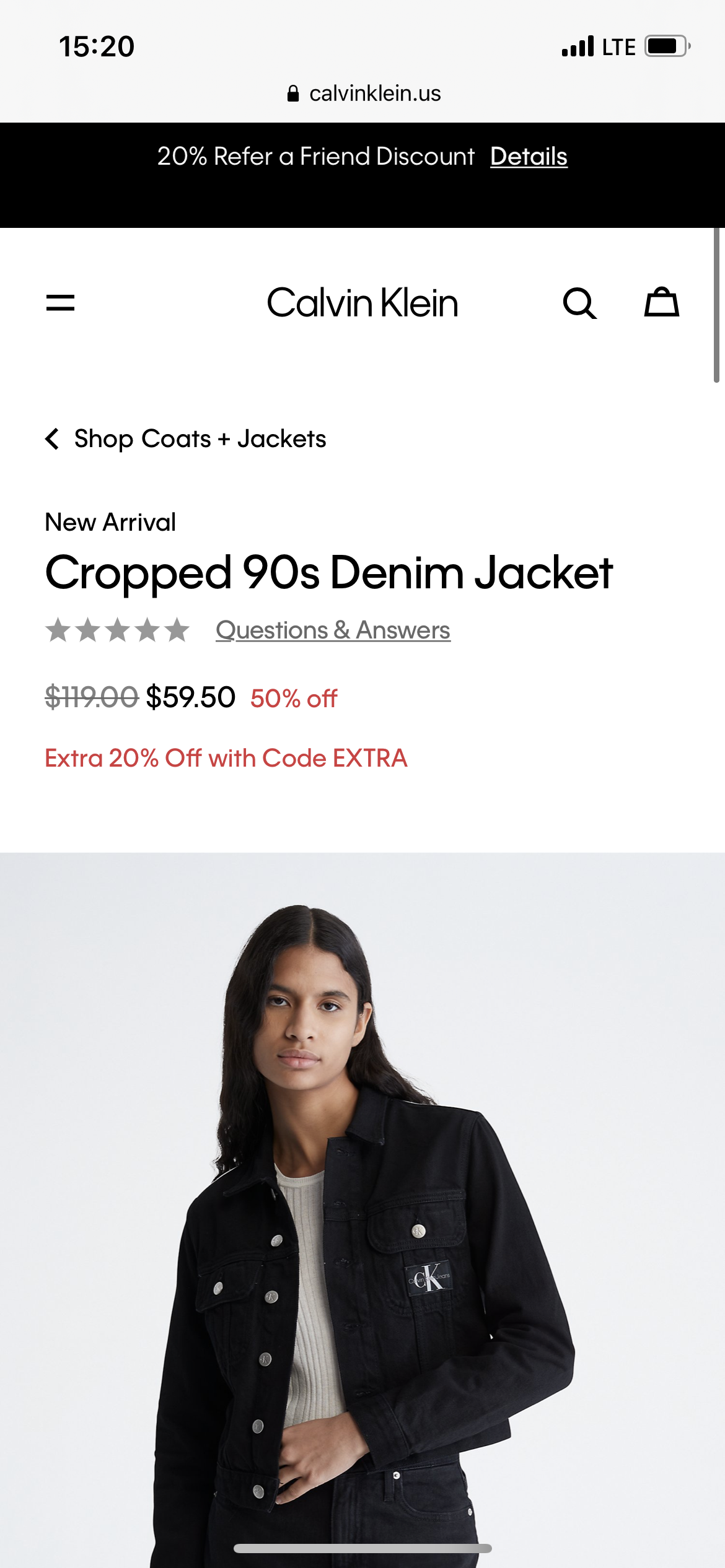Open the shopping bag icon
This screenshot has height=1568, width=725.
662,302
